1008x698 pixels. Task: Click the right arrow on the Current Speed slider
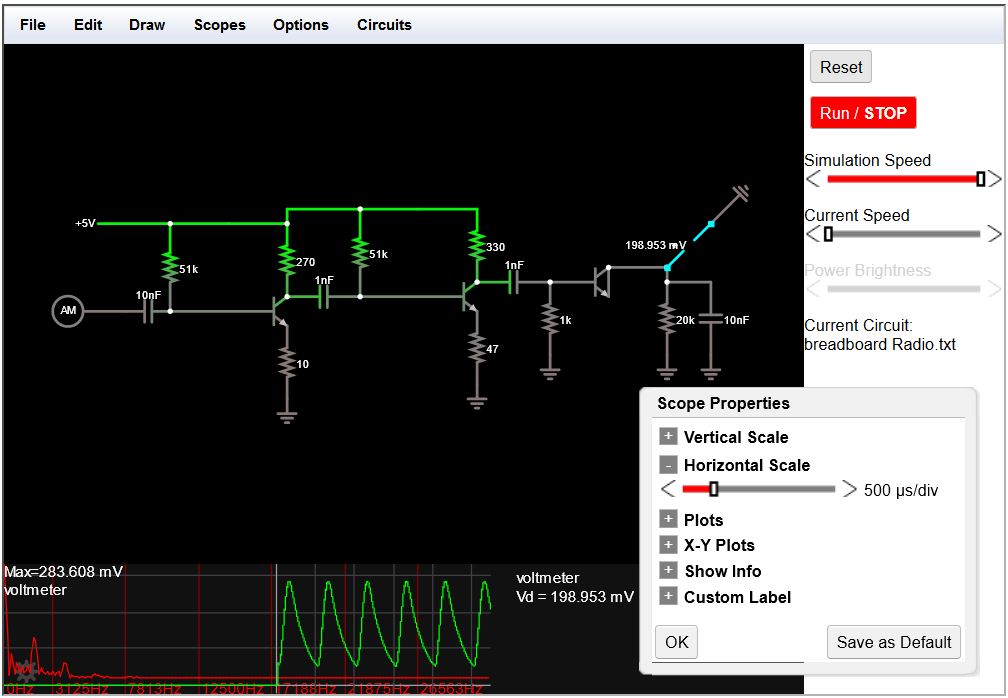coord(992,233)
